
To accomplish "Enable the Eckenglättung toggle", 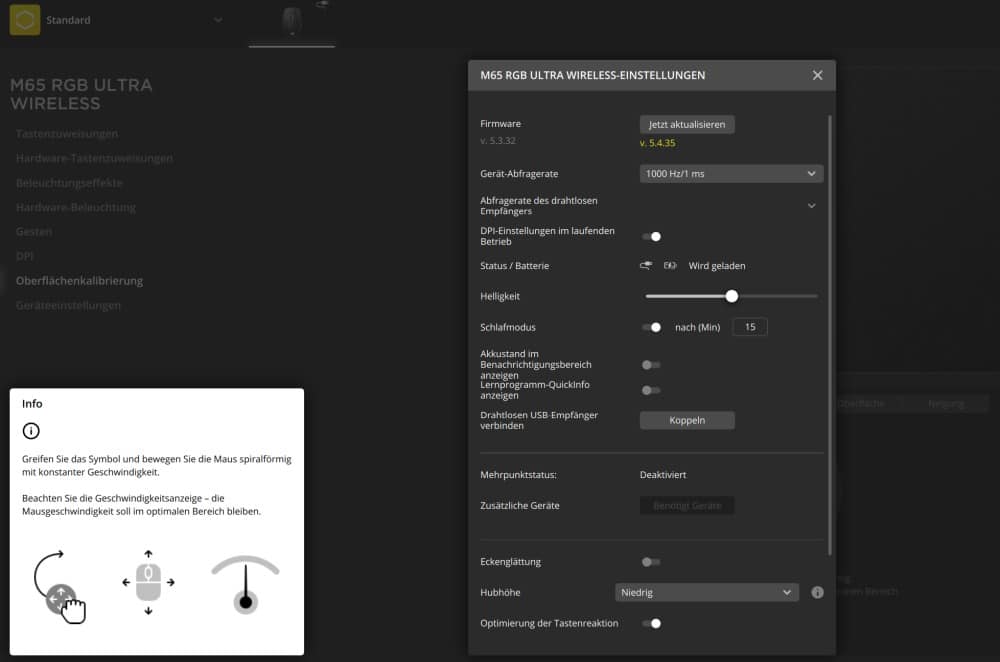I will point(651,562).
